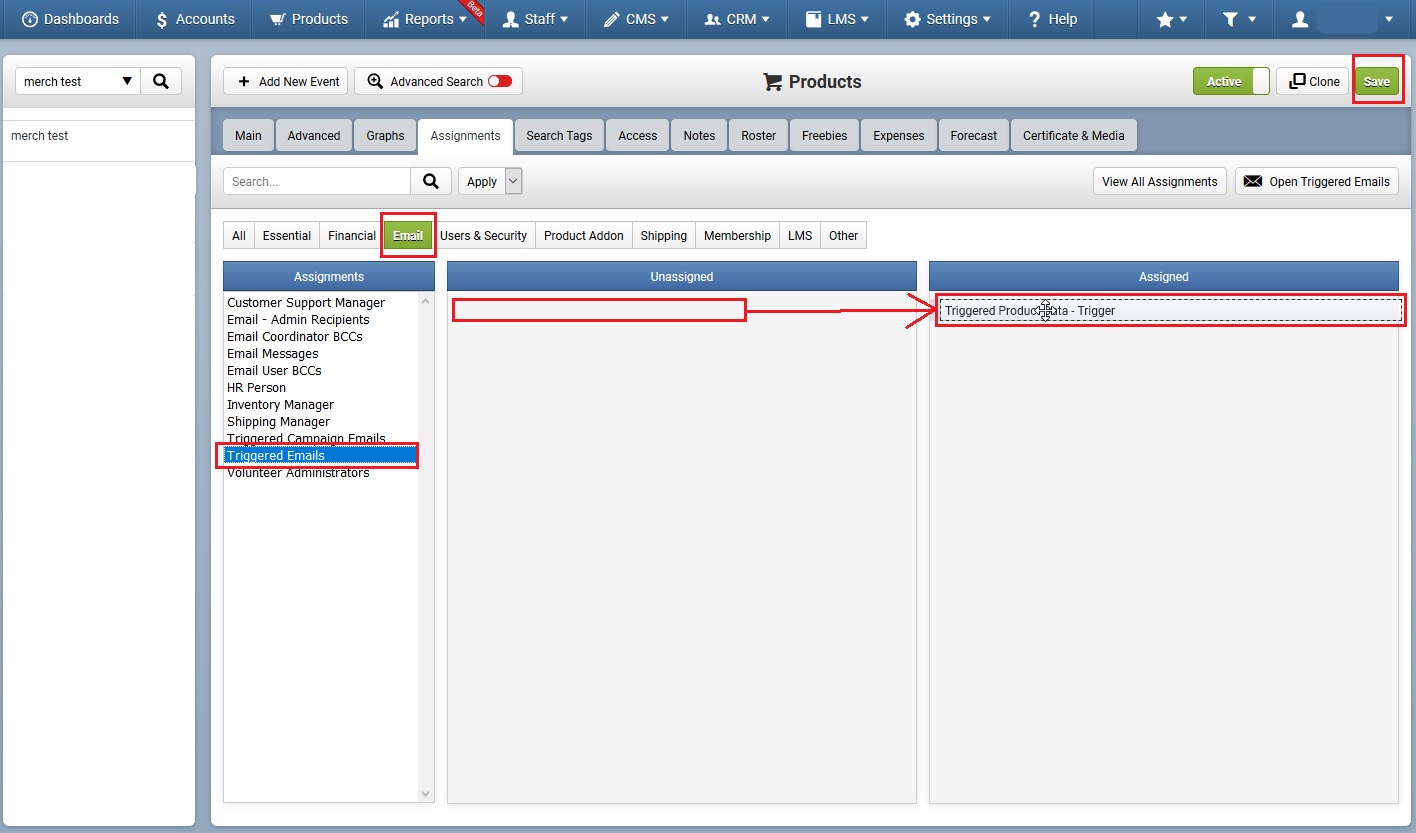Select the Users & Security filter
This screenshot has width=1416, height=833.
(x=484, y=236)
